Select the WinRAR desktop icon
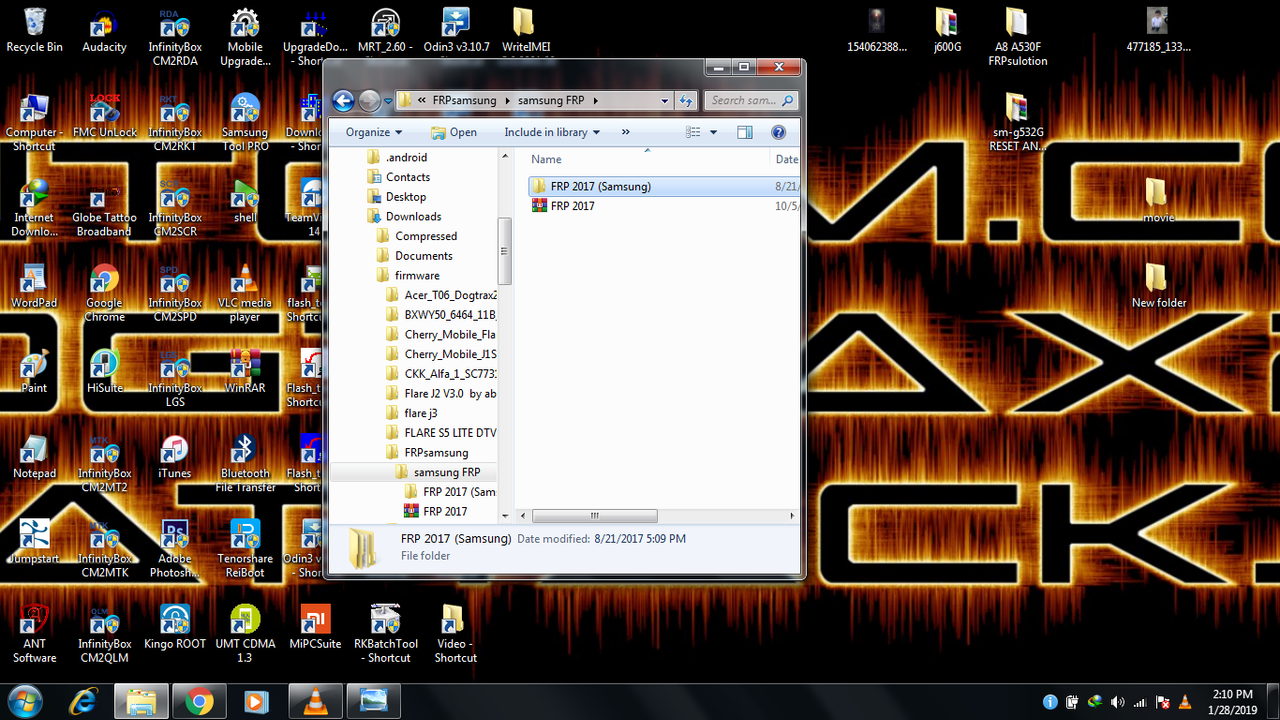 (245, 371)
